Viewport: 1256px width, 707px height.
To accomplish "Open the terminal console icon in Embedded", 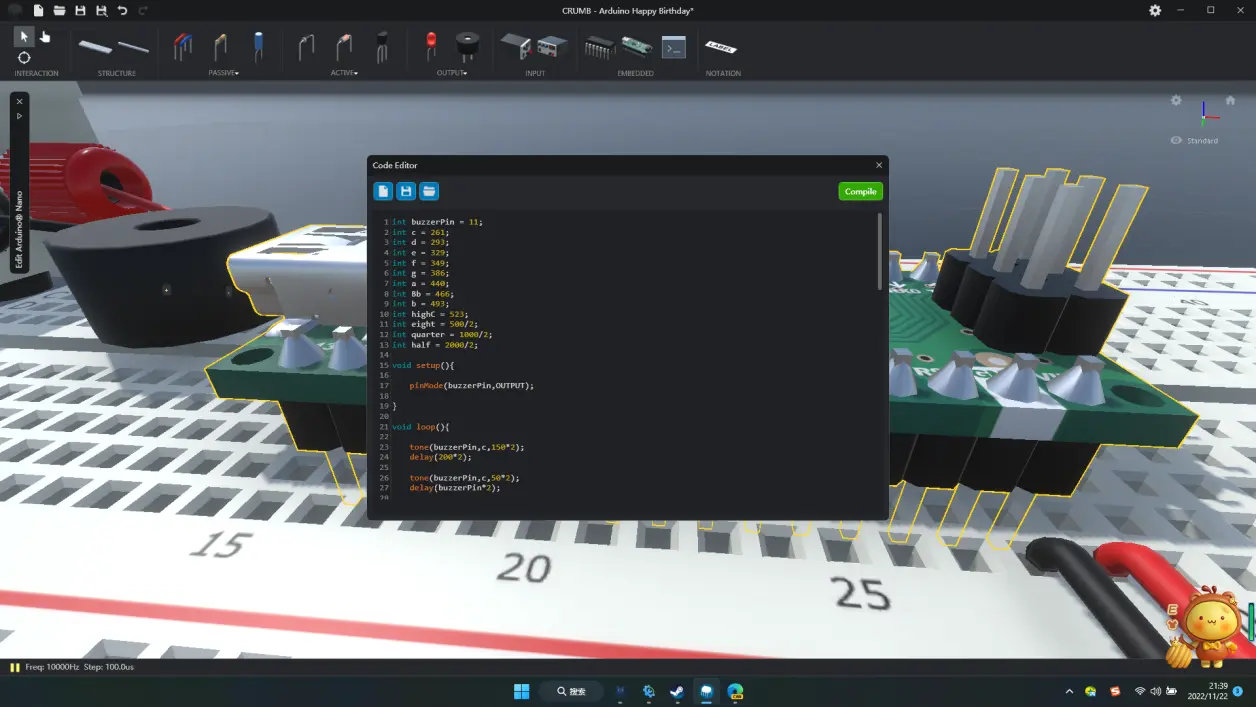I will (674, 46).
